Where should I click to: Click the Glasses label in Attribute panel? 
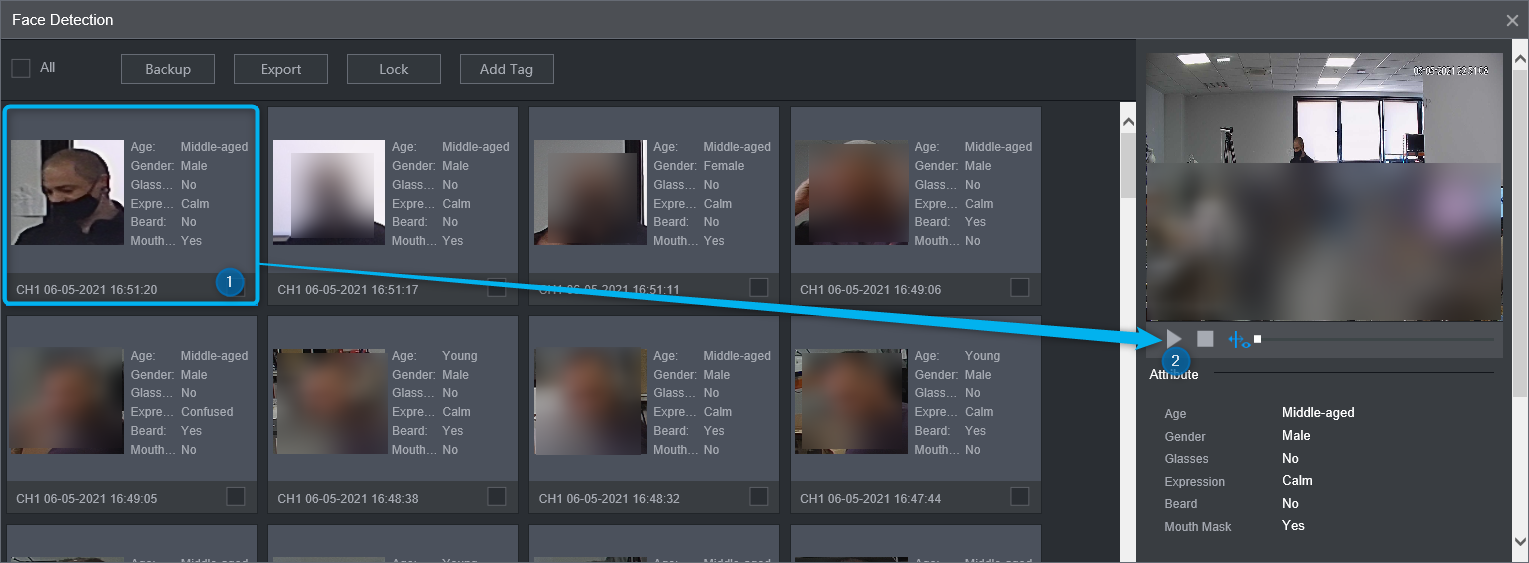[1187, 459]
